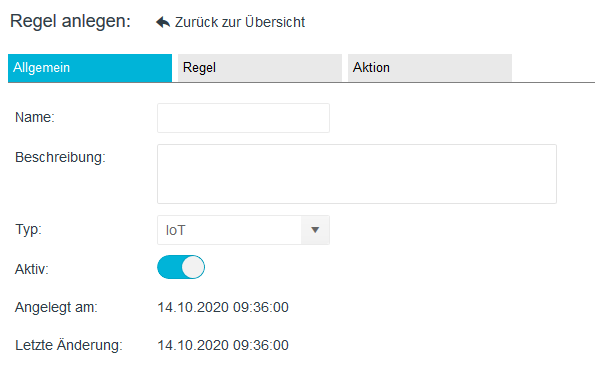The width and height of the screenshot is (595, 377).
Task: Open the Typ combo box showing IoT
Action: point(243,230)
